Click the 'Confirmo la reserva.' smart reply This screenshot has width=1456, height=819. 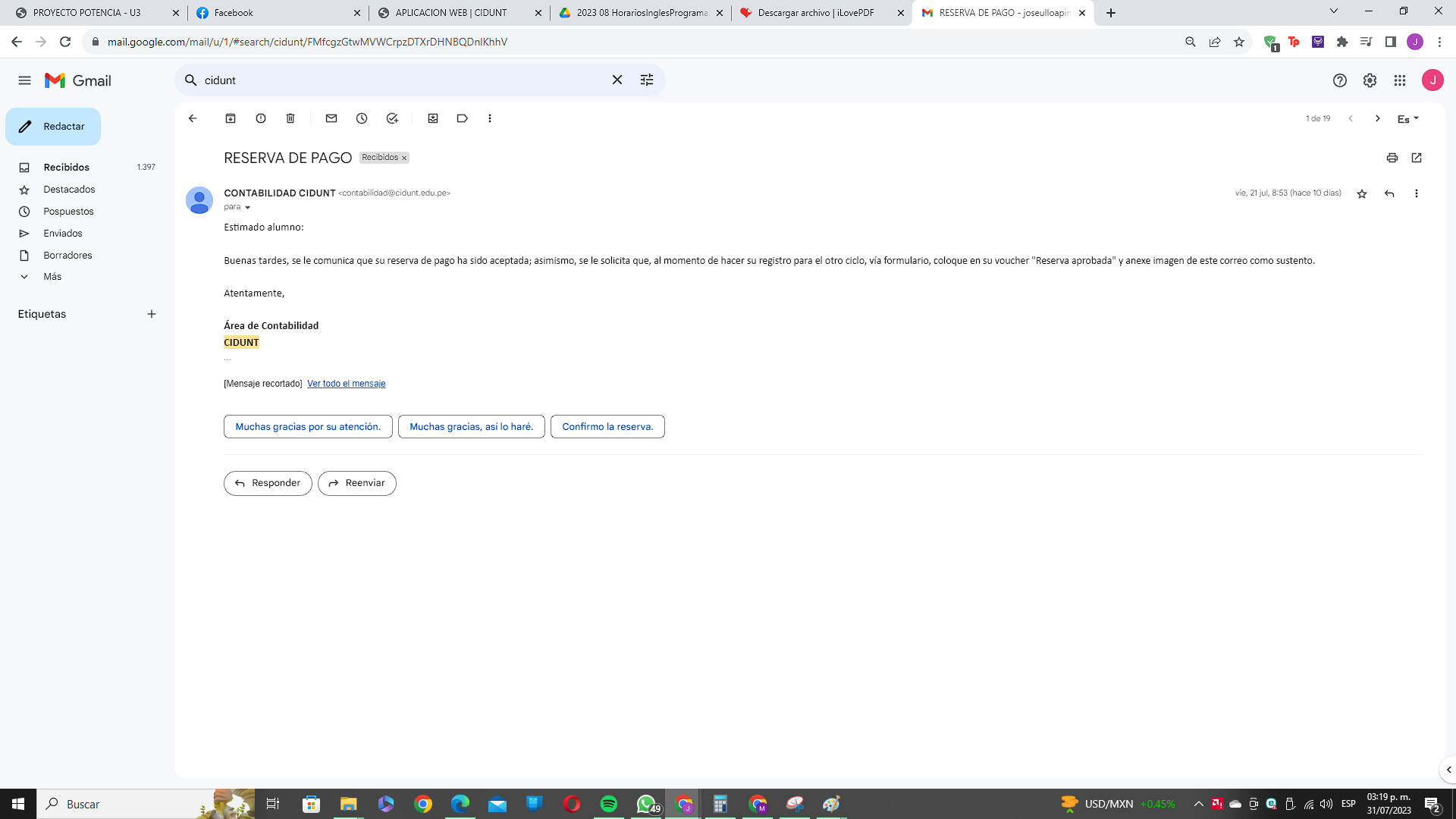[x=607, y=427]
